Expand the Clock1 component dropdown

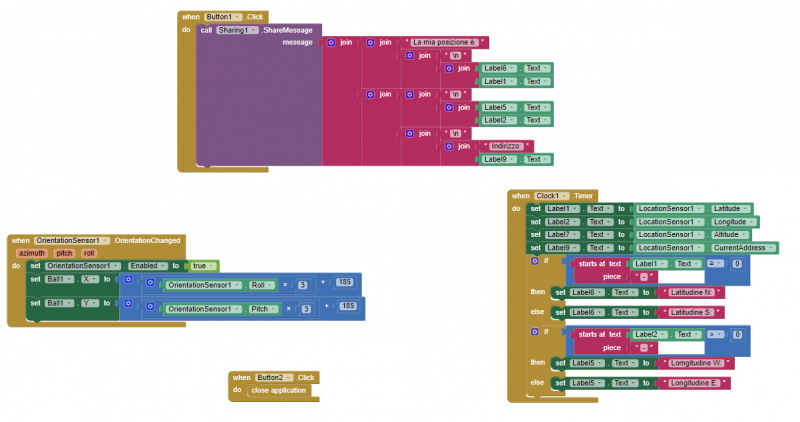550,196
